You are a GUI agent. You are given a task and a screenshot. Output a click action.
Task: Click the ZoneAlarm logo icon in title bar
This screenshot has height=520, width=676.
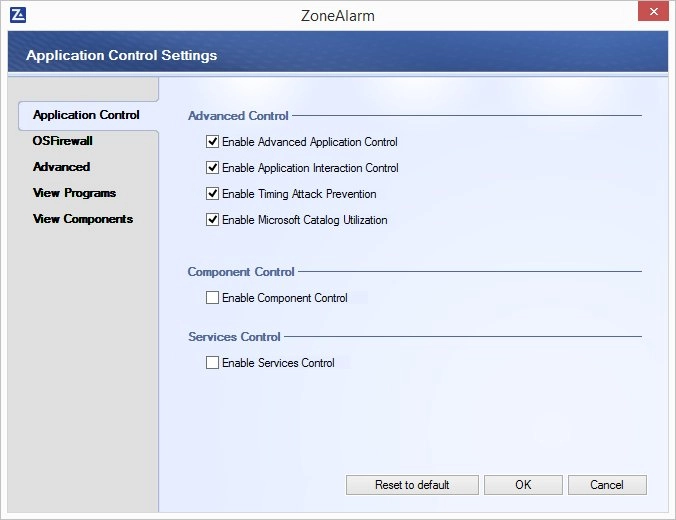tap(18, 15)
